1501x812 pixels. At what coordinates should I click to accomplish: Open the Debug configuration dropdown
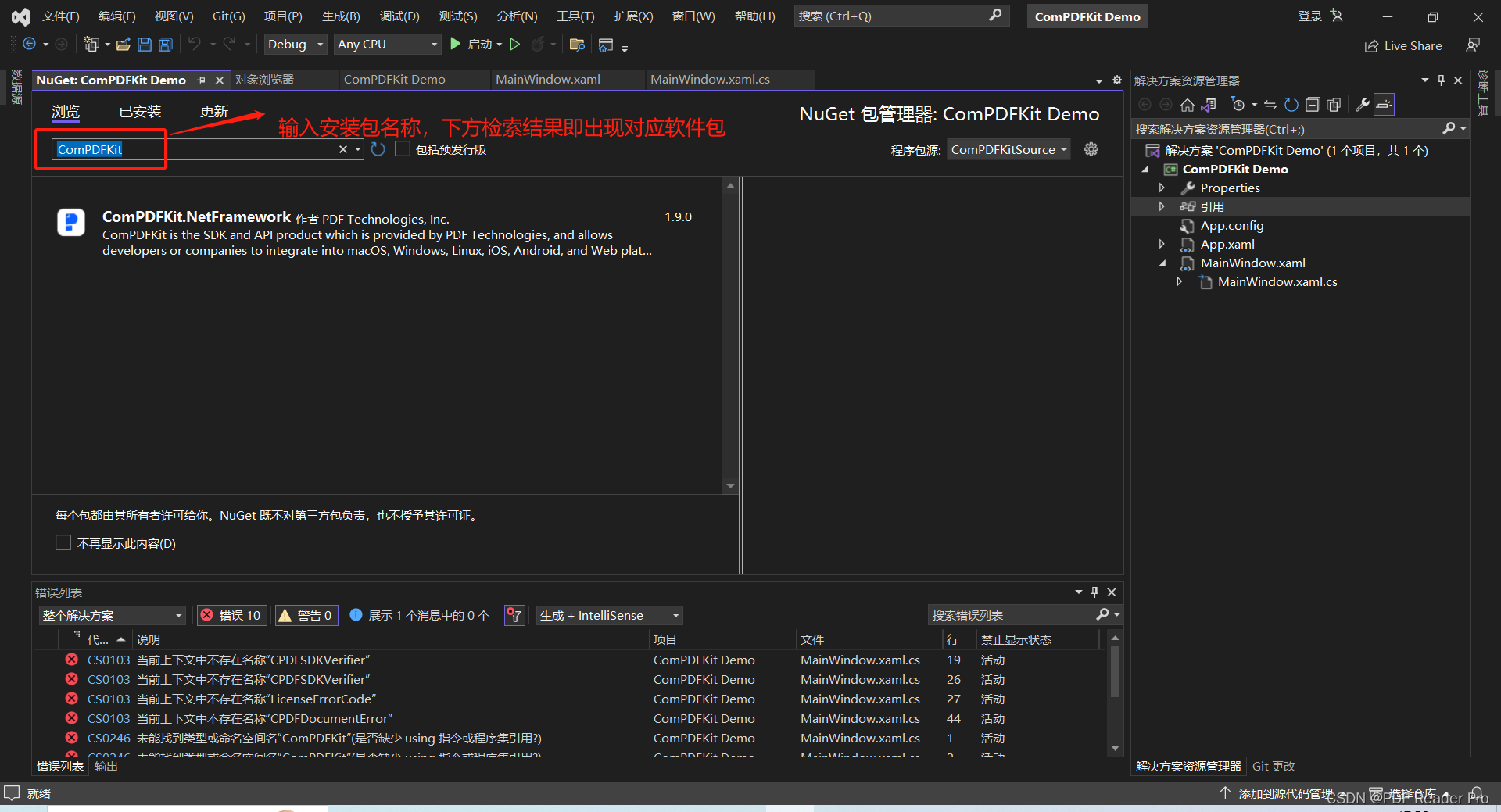(295, 45)
